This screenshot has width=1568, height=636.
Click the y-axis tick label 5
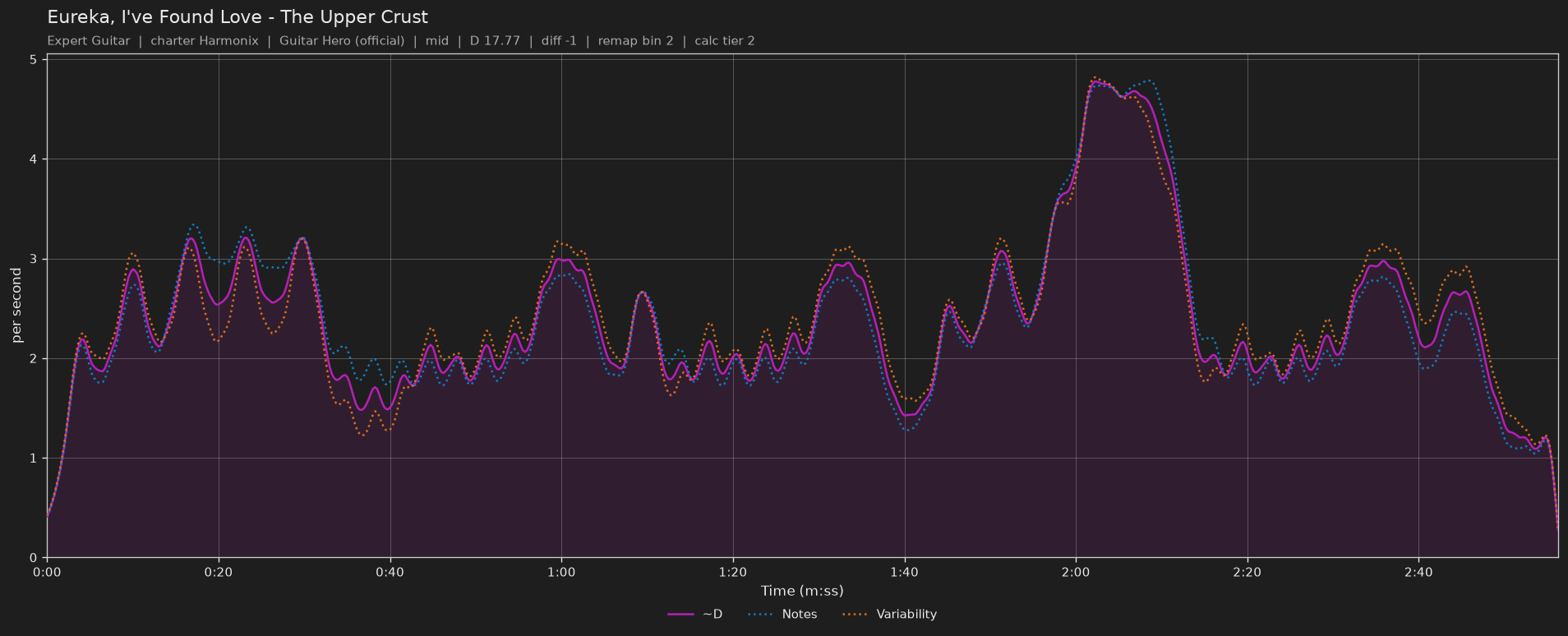coord(33,60)
